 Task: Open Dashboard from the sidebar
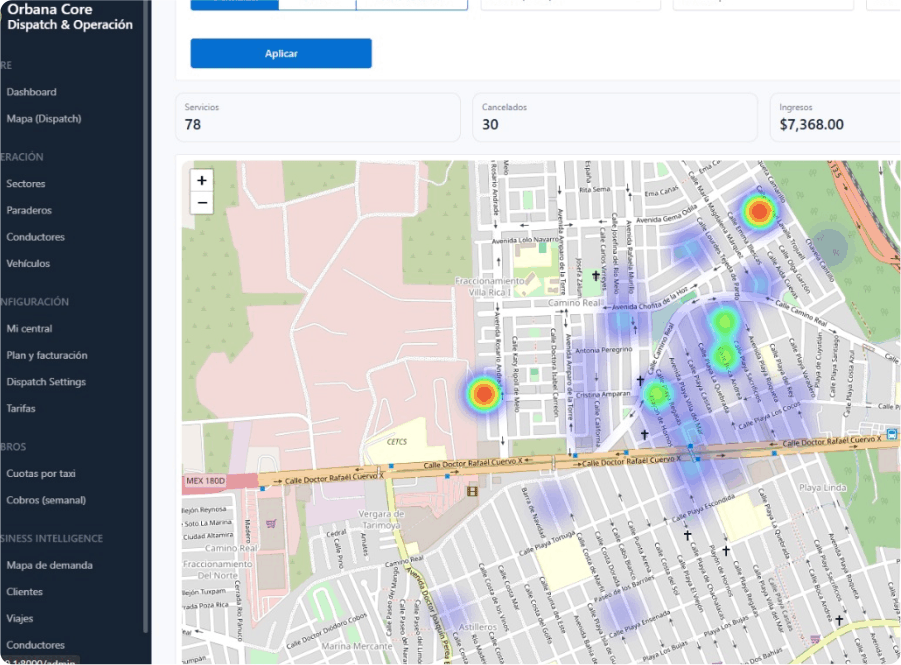(31, 92)
